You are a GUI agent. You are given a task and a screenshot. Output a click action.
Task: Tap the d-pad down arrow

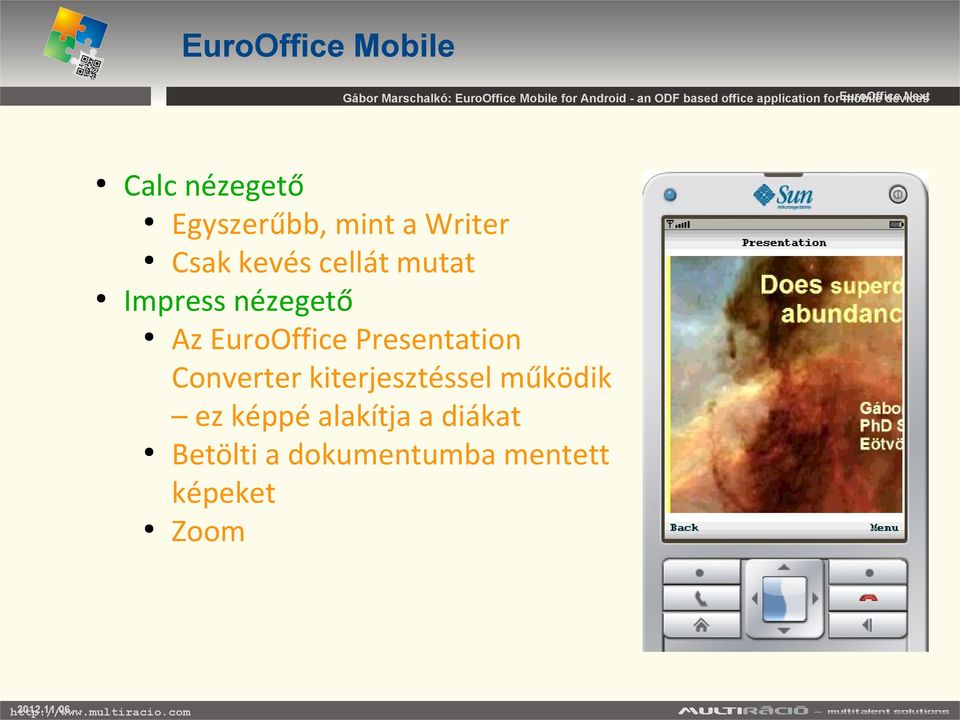tap(784, 630)
